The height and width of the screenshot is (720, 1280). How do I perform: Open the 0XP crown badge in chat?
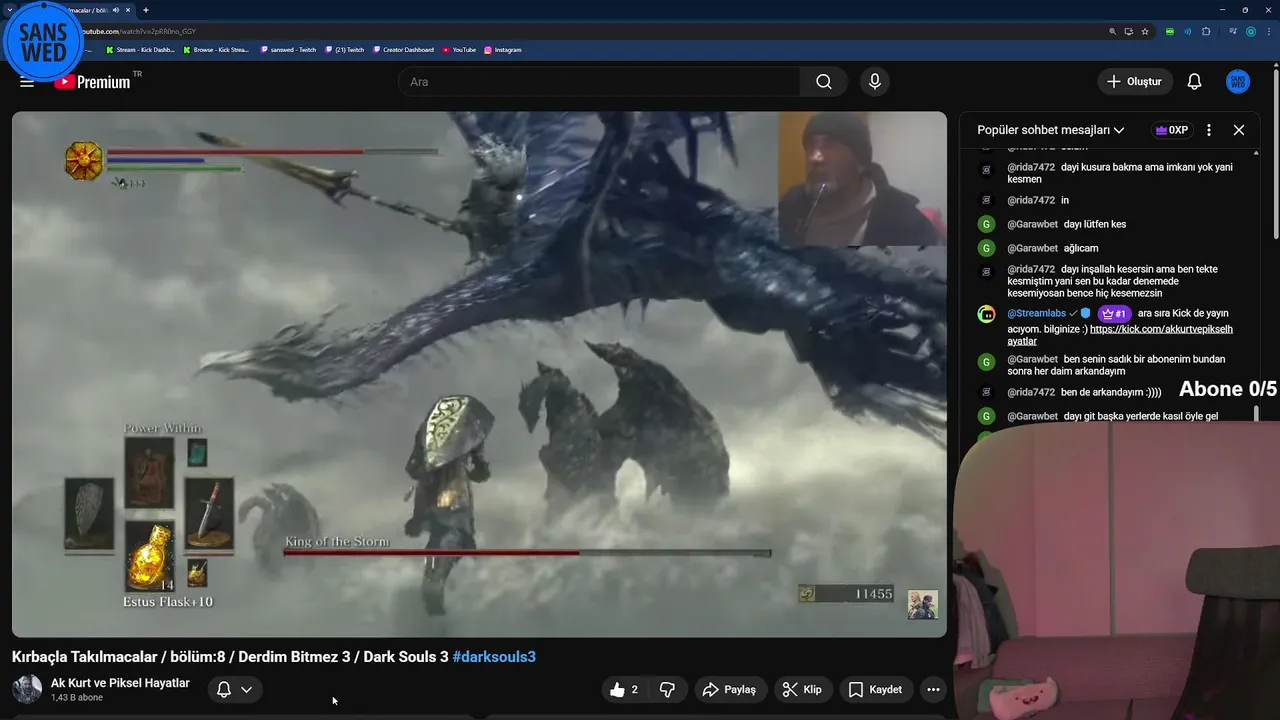click(1171, 130)
